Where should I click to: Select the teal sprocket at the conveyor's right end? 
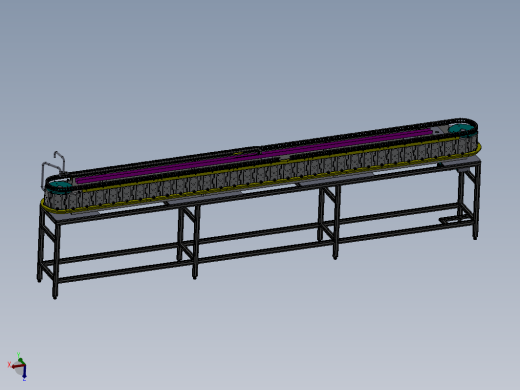coord(462,129)
